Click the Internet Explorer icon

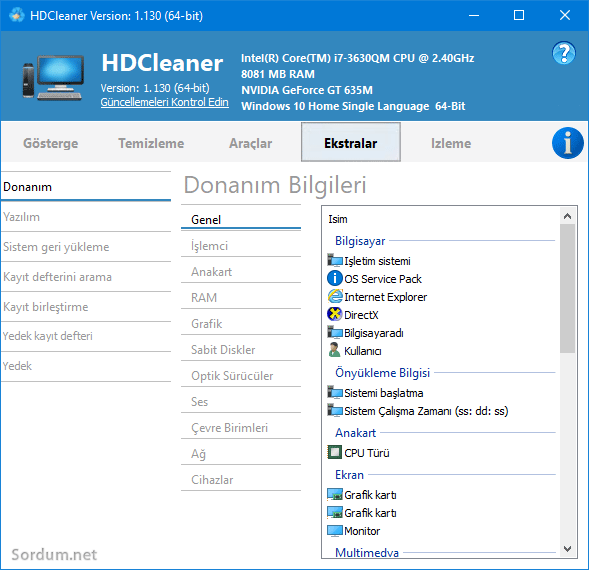(x=335, y=296)
